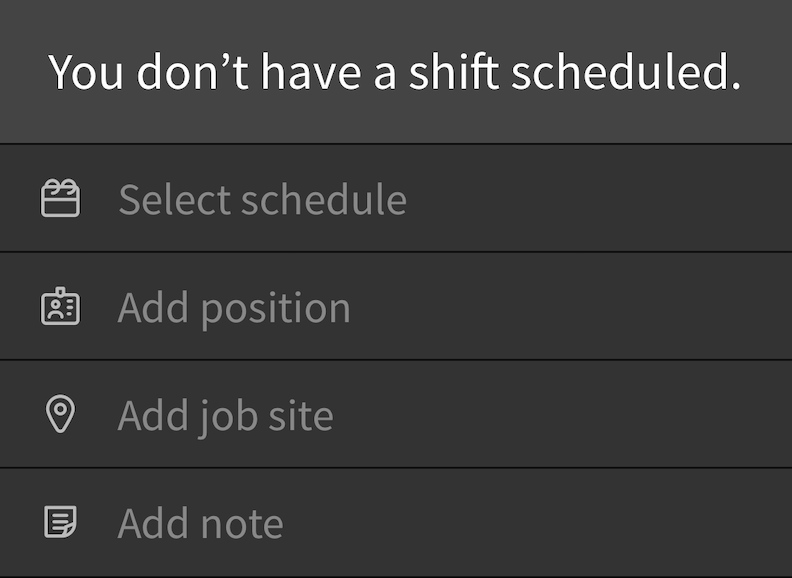Image resolution: width=792 pixels, height=578 pixels.
Task: Choose the Add position field
Action: point(396,306)
